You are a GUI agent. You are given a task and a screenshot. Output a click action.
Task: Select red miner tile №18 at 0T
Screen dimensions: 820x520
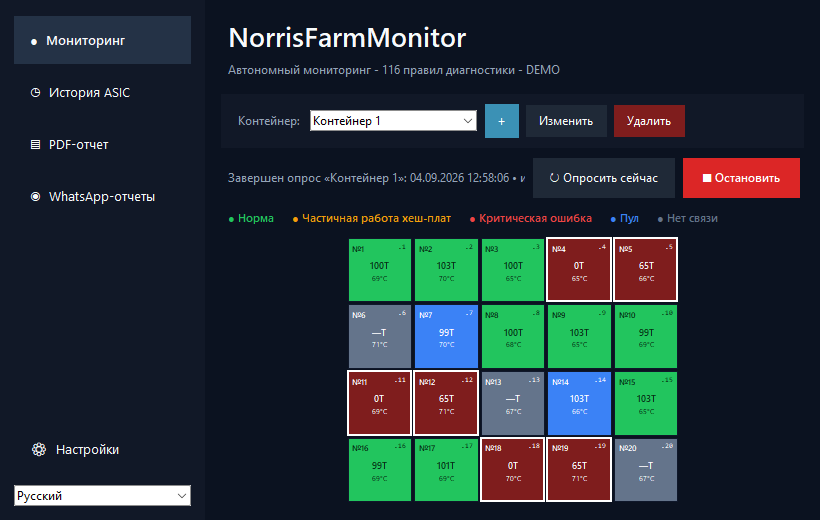click(x=512, y=470)
